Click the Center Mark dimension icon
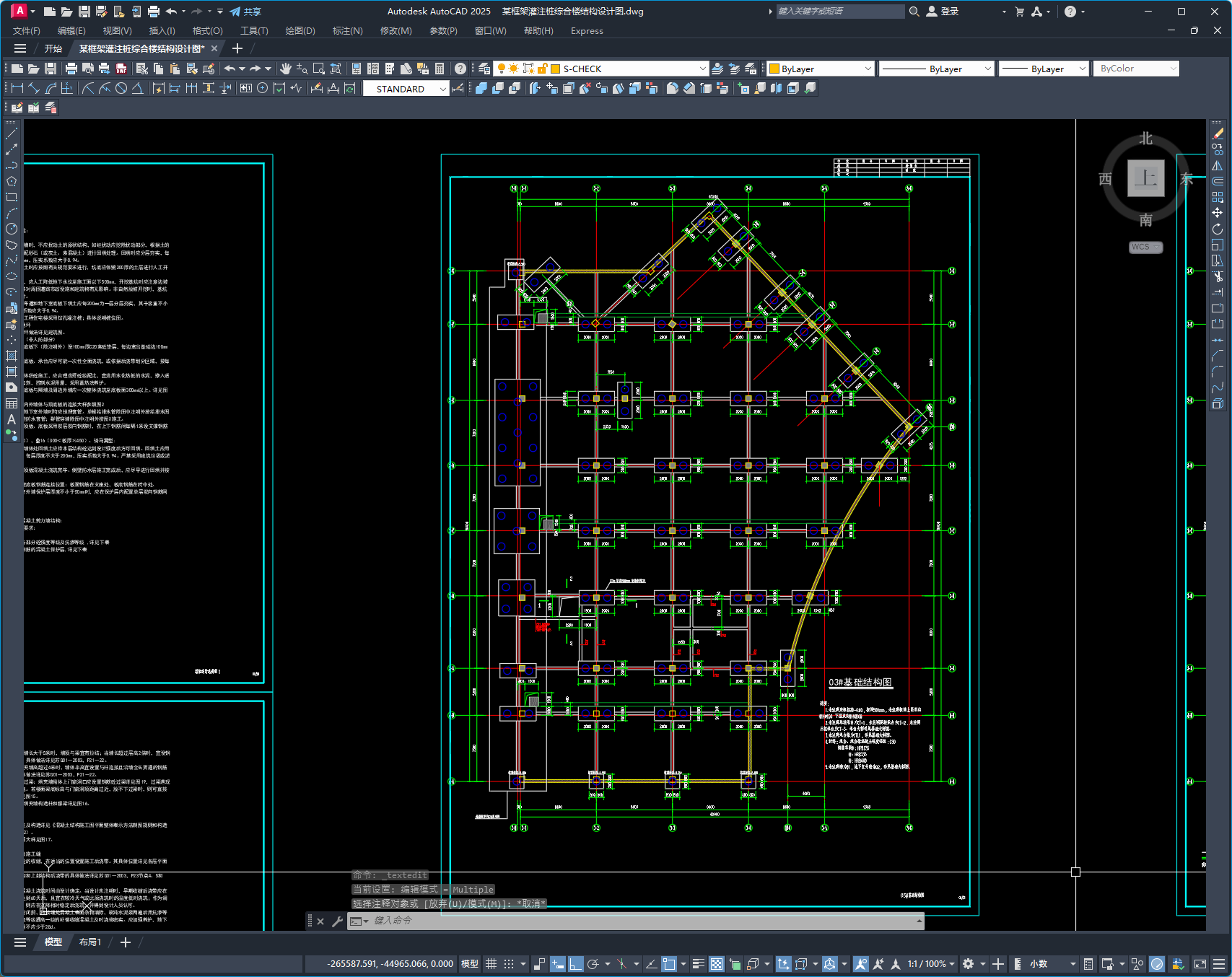Viewport: 1232px width, 977px height. [262, 88]
